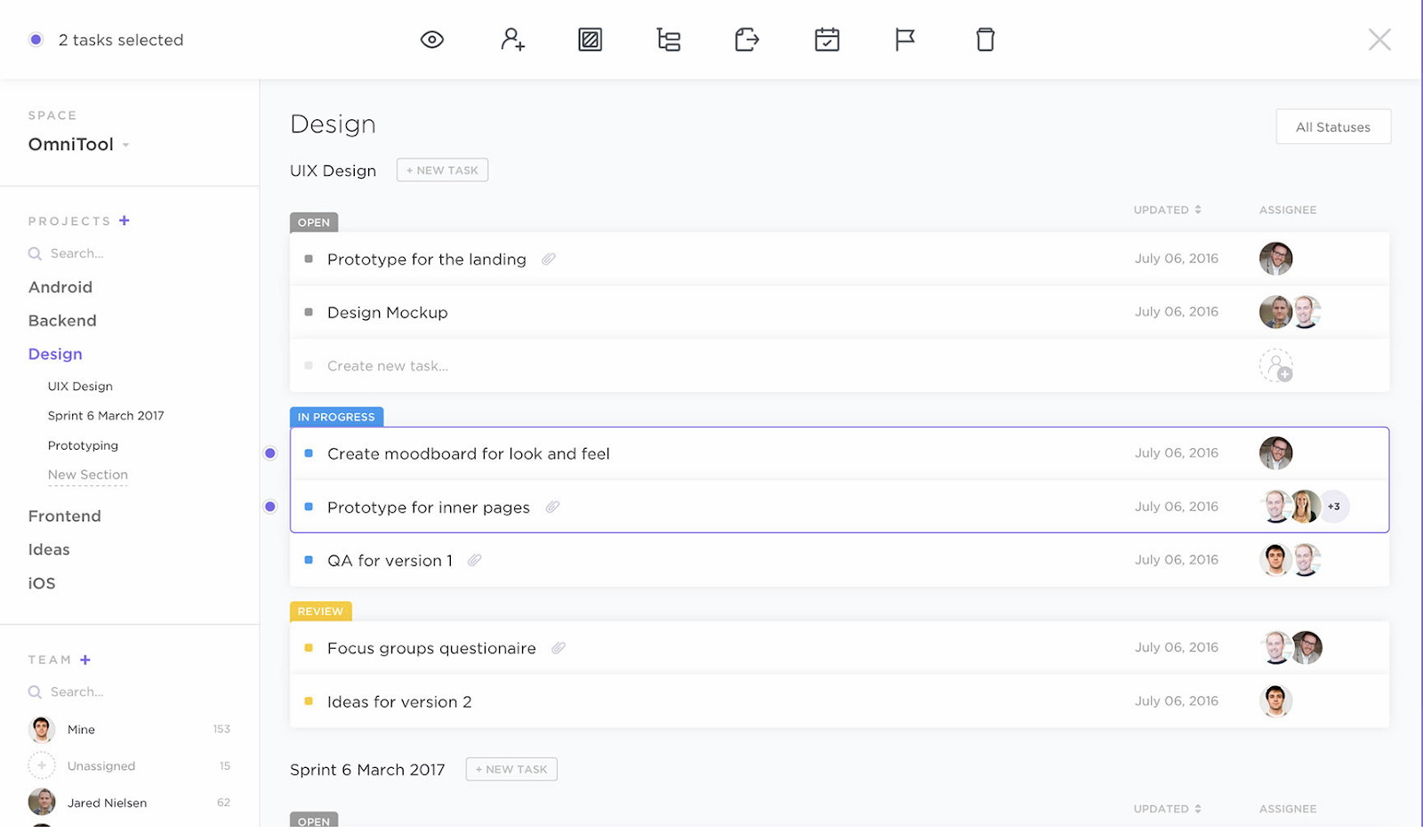
Task: Select the Design project
Action: point(55,354)
